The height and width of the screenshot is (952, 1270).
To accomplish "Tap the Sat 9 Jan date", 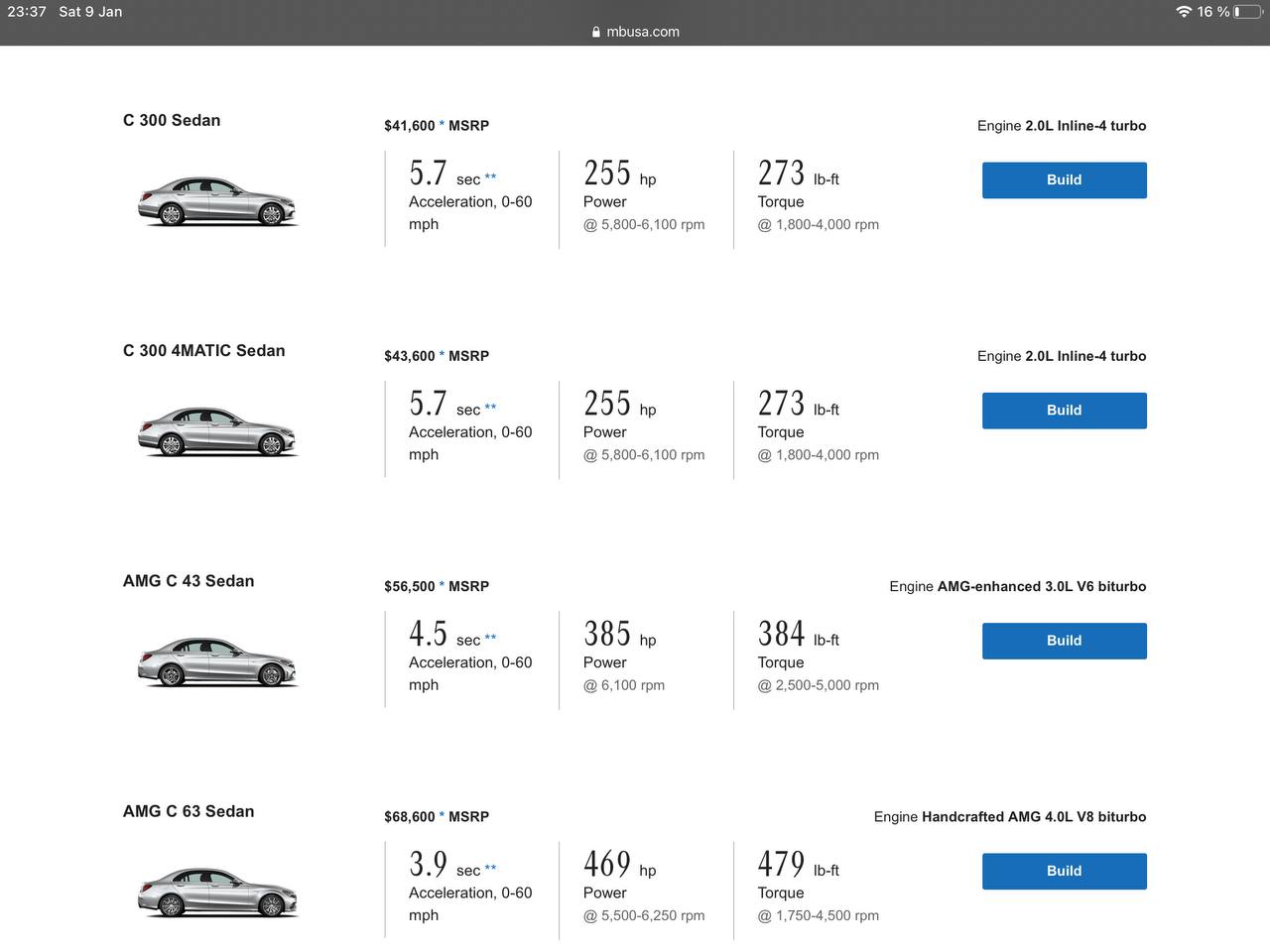I will point(90,12).
